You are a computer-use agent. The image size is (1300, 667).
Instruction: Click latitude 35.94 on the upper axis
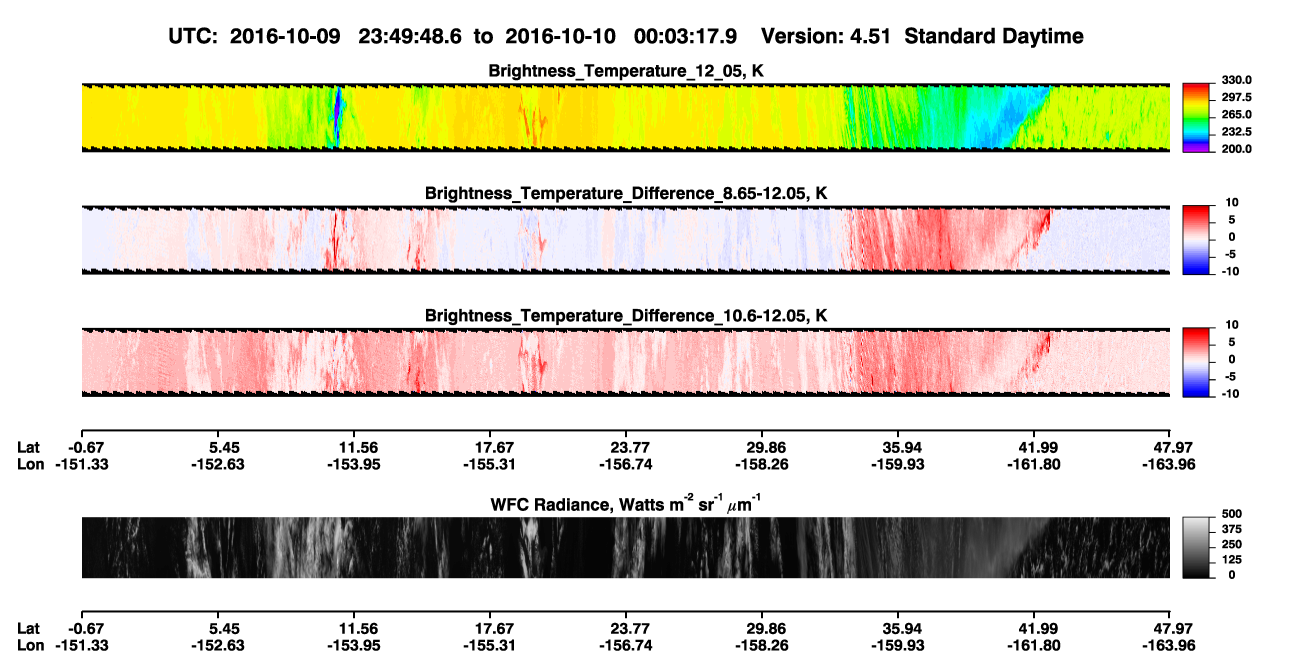898,448
